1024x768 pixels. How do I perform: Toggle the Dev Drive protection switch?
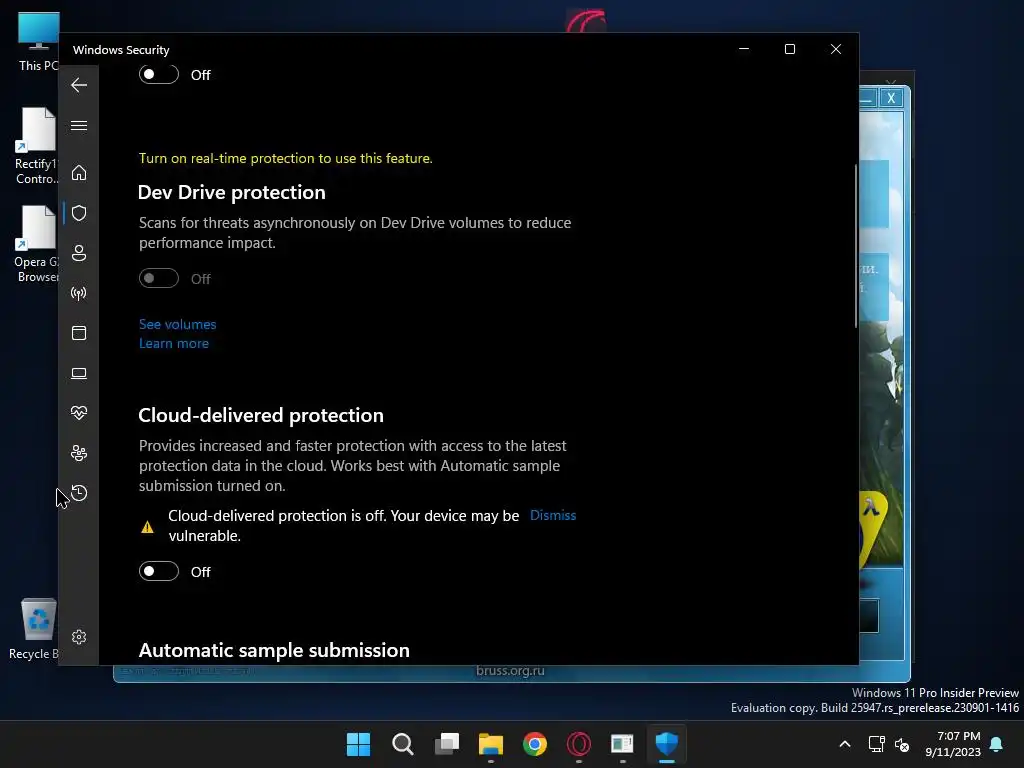[159, 278]
